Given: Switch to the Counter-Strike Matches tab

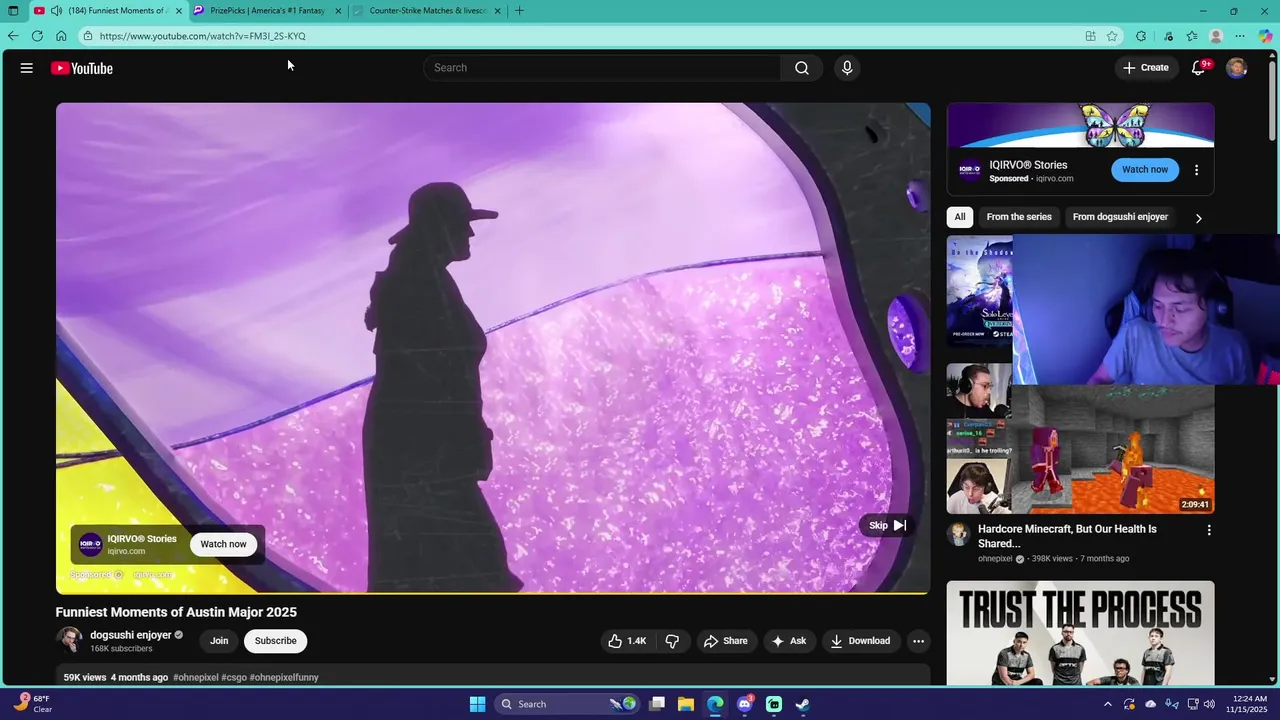Looking at the screenshot, I should pyautogui.click(x=428, y=11).
